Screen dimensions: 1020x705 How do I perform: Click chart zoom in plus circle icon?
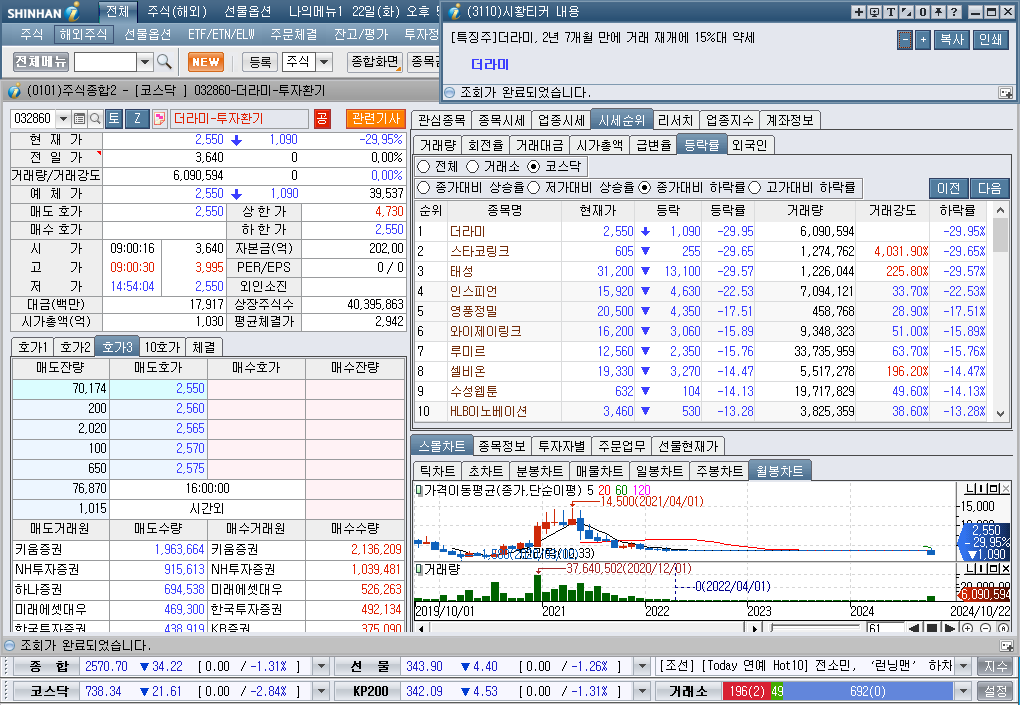(967, 628)
